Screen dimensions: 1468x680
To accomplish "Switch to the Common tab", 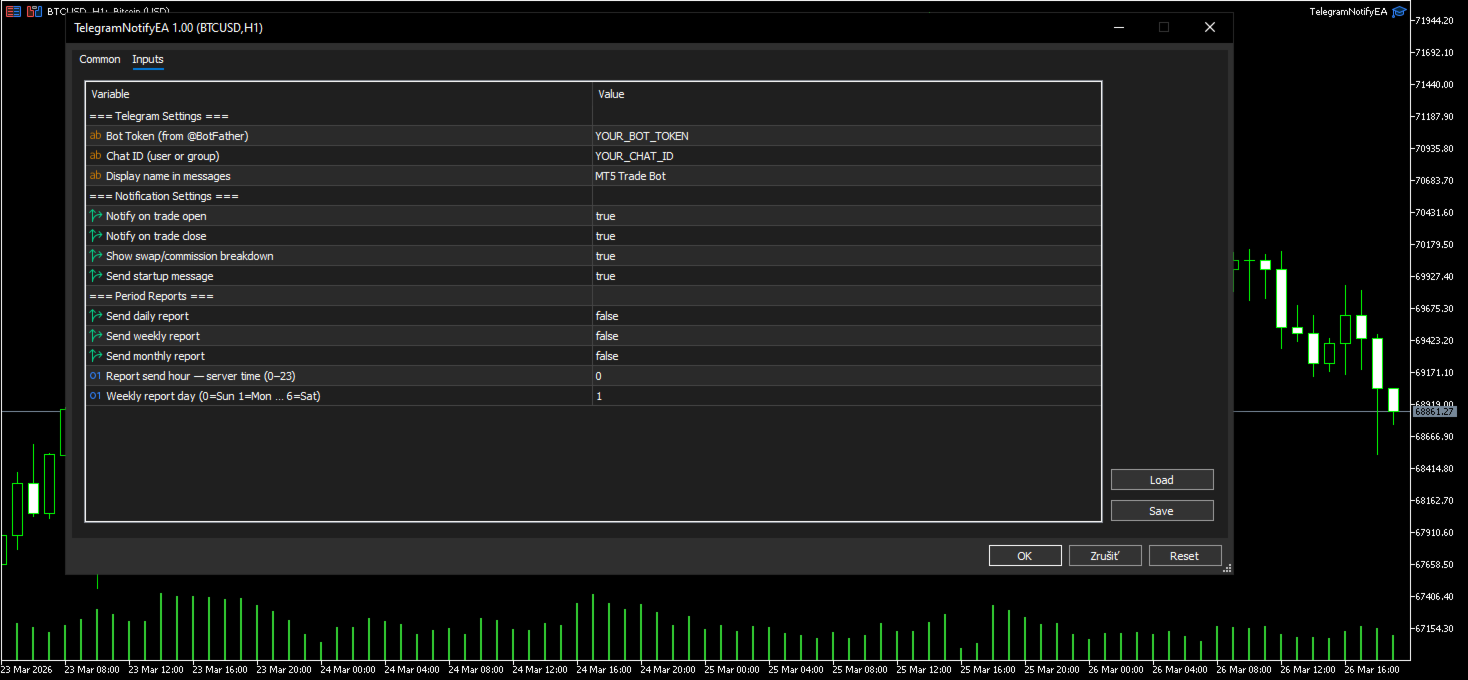I will point(100,59).
